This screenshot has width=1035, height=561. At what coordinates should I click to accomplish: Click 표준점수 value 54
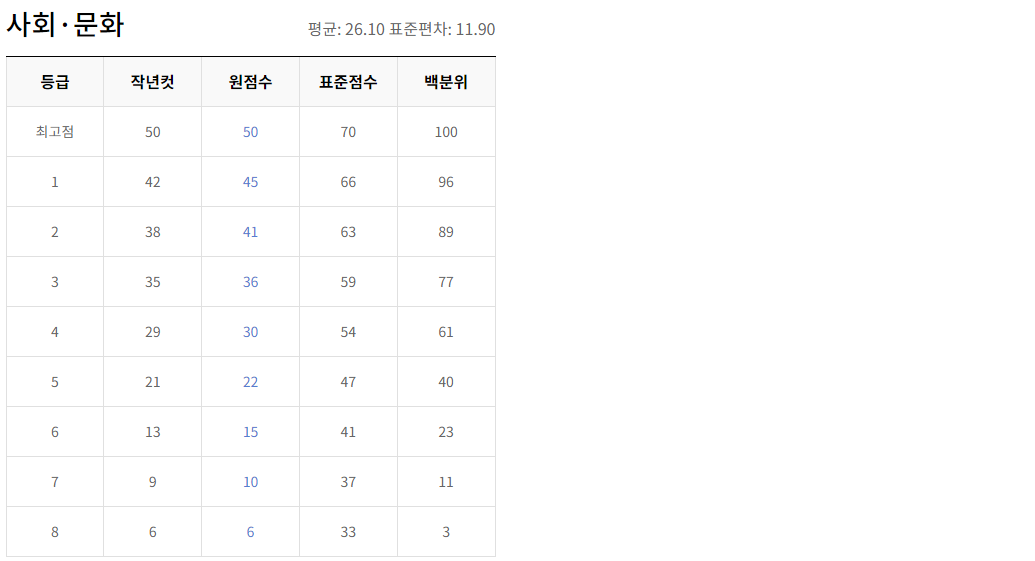click(348, 332)
